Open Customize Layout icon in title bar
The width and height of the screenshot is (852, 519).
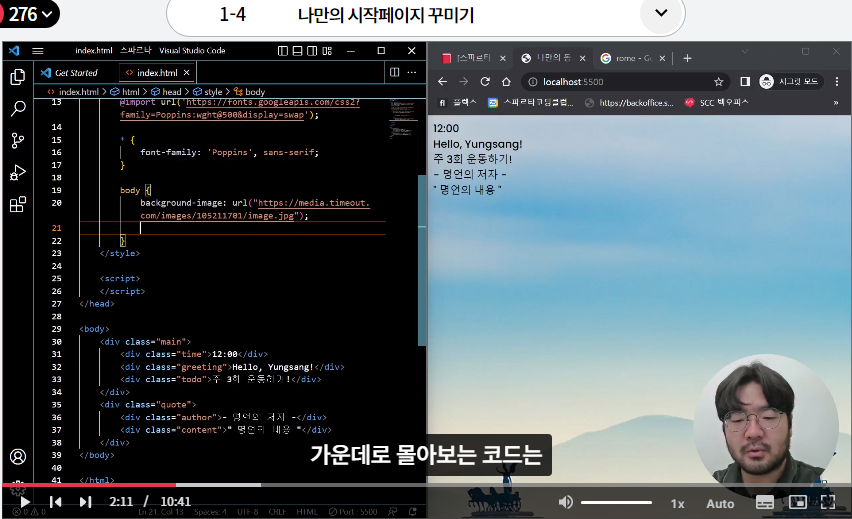click(327, 51)
